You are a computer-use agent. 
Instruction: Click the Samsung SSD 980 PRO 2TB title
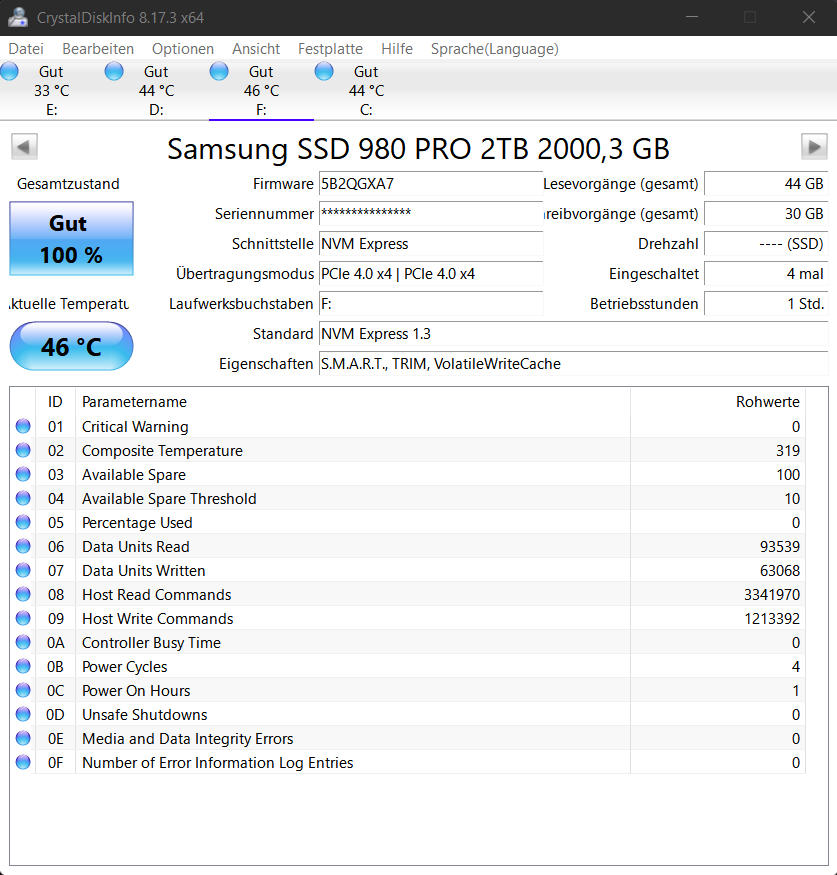tap(418, 149)
